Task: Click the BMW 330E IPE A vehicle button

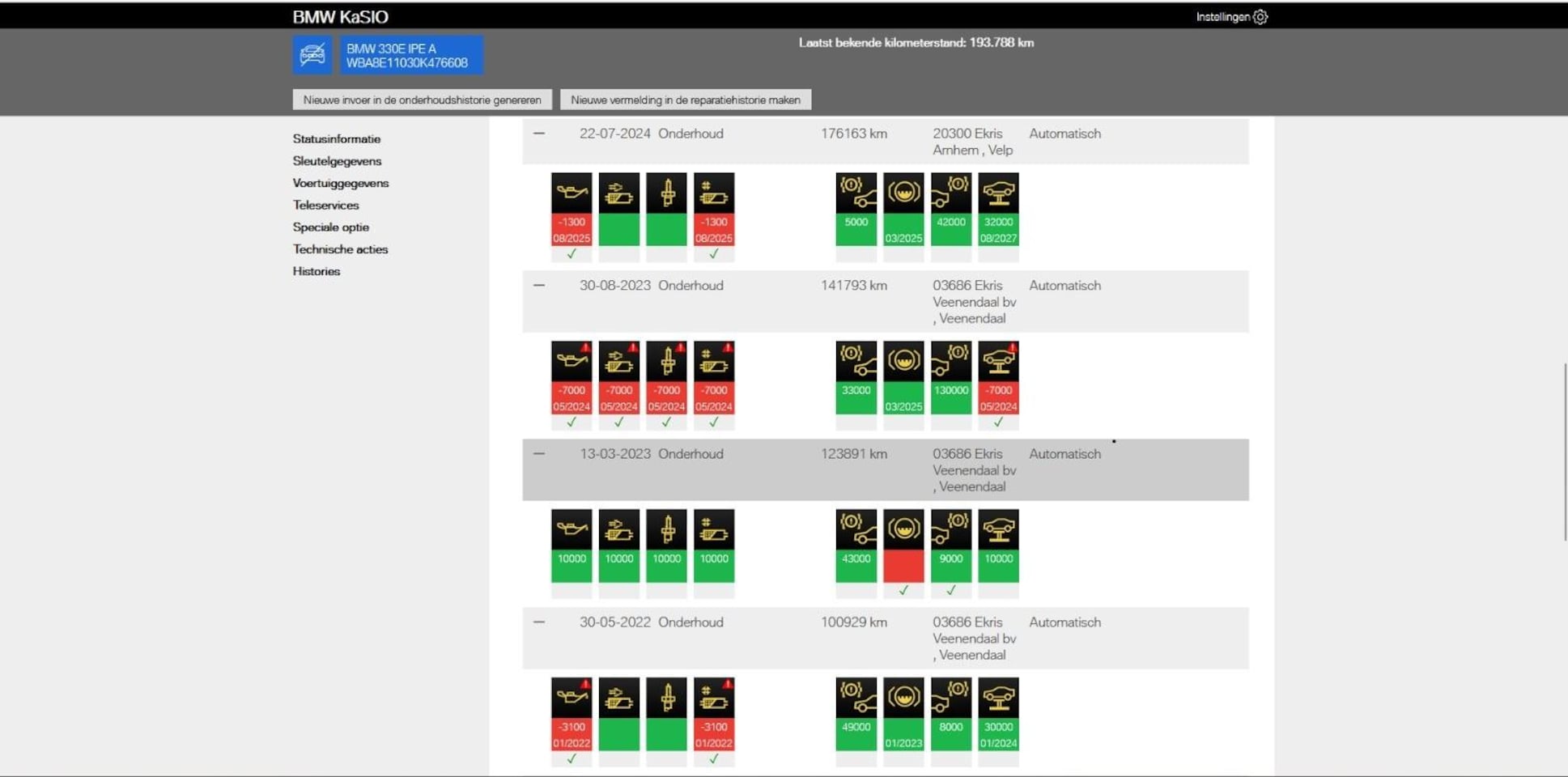Action: pos(411,55)
